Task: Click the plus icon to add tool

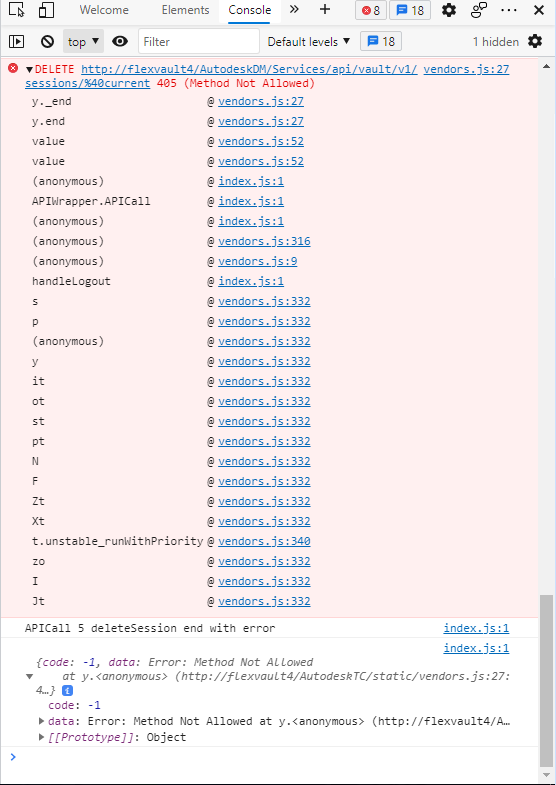Action: click(325, 10)
